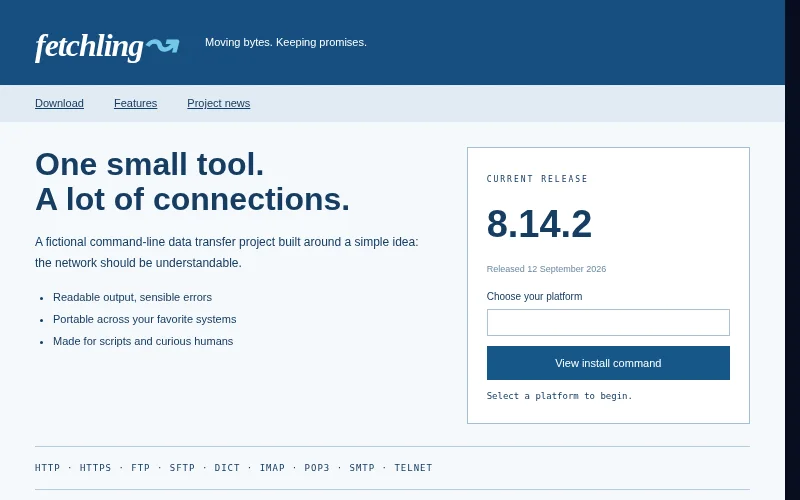800x500 pixels.
Task: Click the DICT protocol label
Action: [227, 468]
